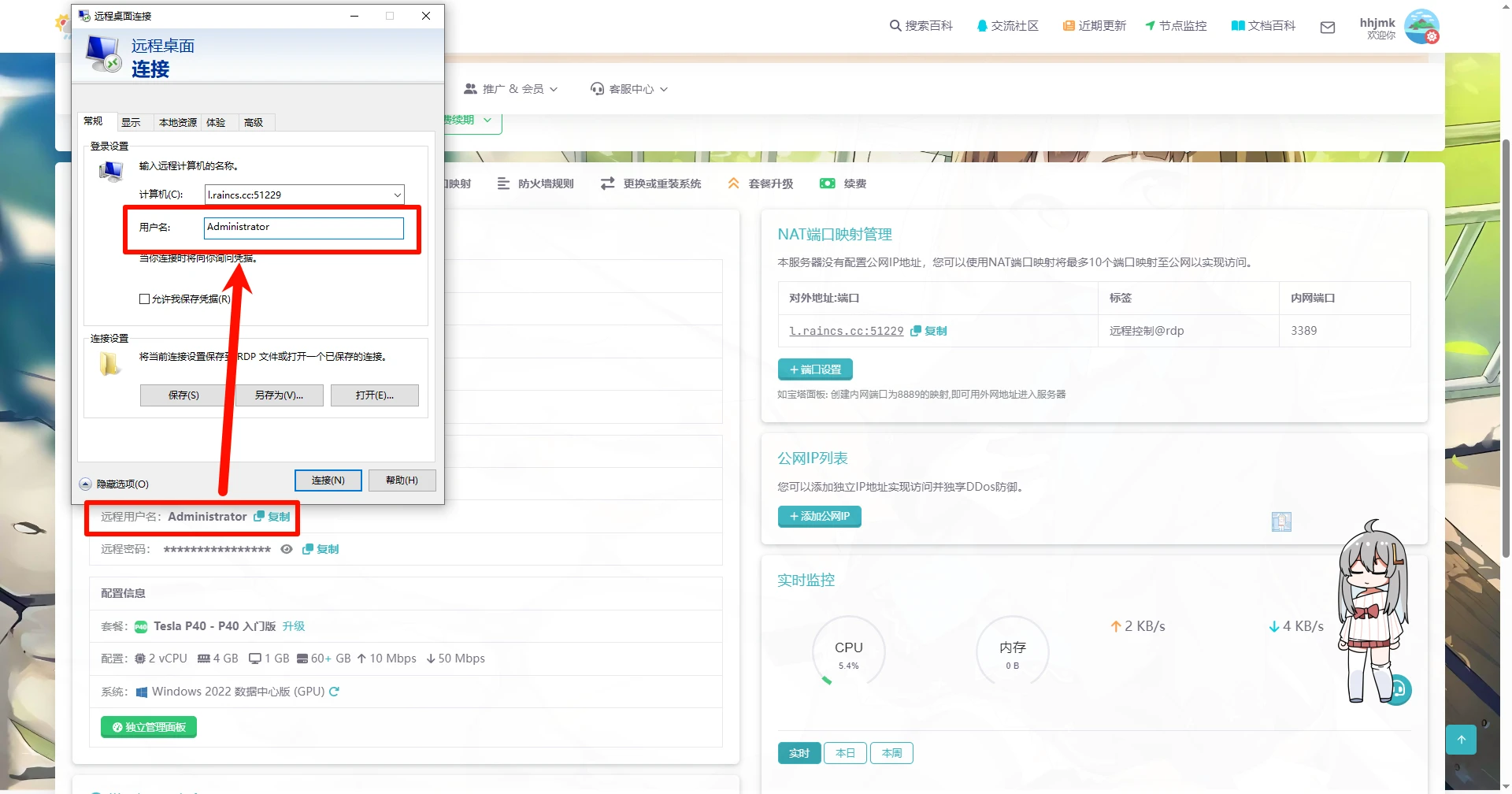This screenshot has width=1512, height=794.
Task: Expand the computer name combo box dropdown
Action: pos(397,195)
